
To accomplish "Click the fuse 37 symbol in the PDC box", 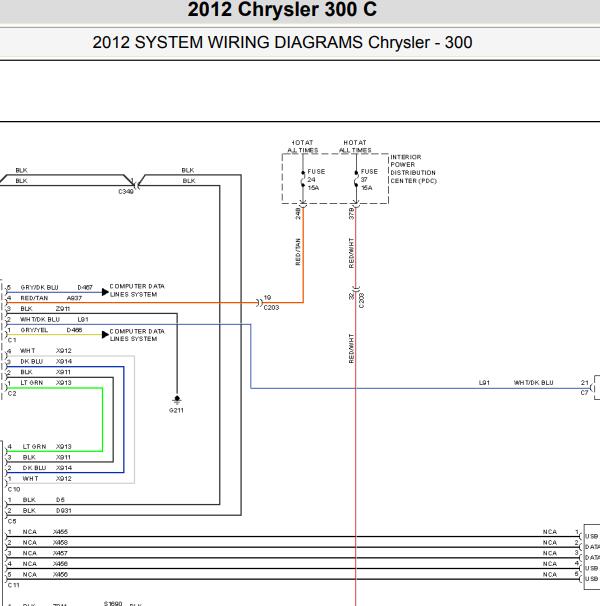I will tap(356, 179).
